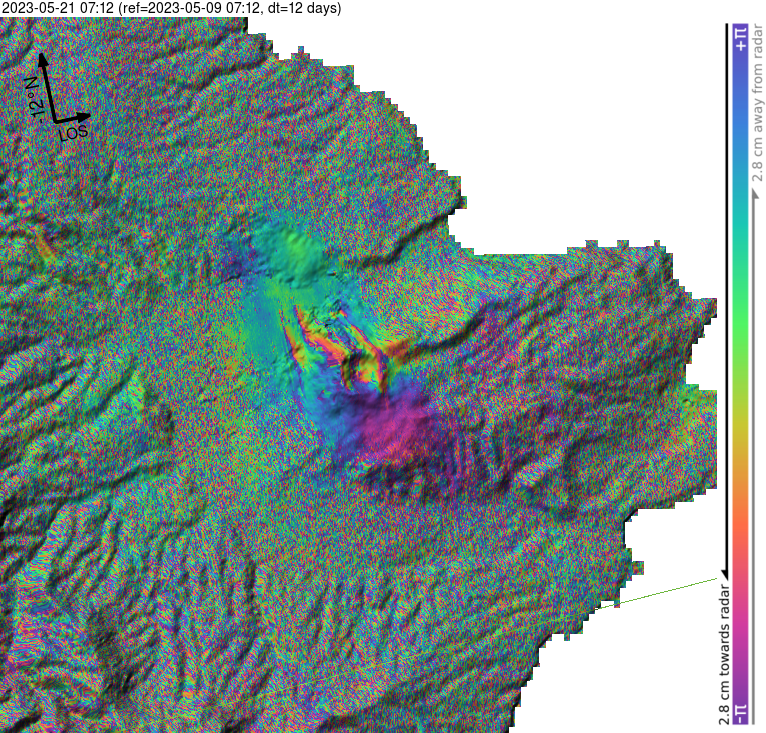This screenshot has width=766, height=733.
Task: Click the -π label on colorbar
Action: coord(741,713)
